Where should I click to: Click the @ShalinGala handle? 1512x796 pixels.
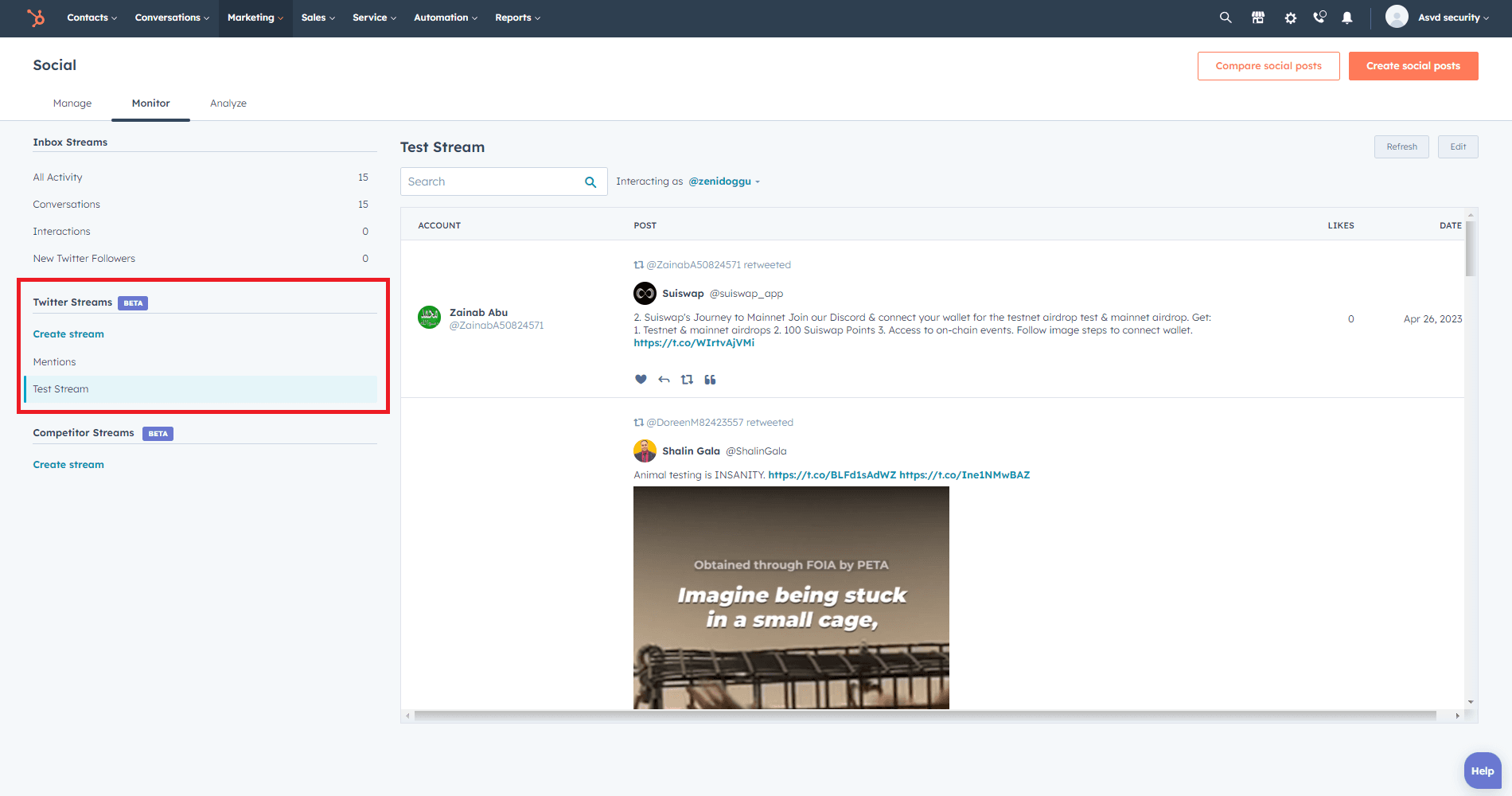(x=756, y=451)
